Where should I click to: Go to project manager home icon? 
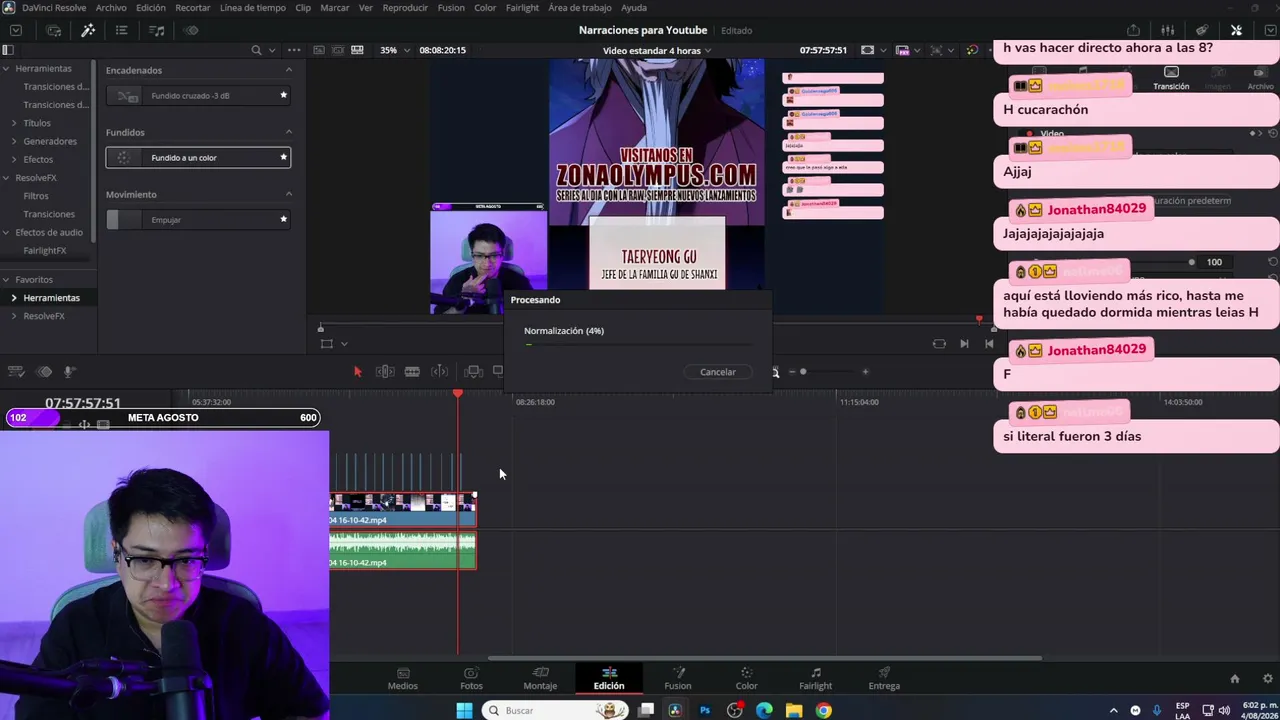1235,679
